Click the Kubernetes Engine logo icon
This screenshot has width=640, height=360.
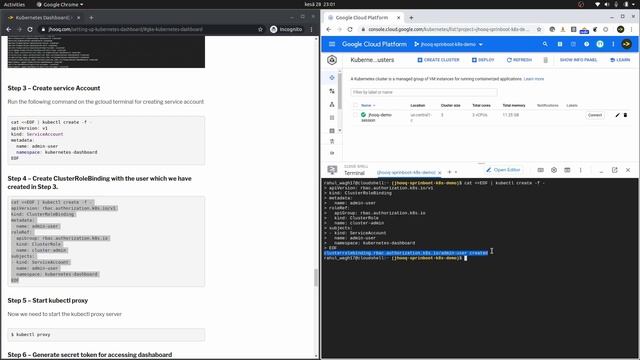(332, 60)
